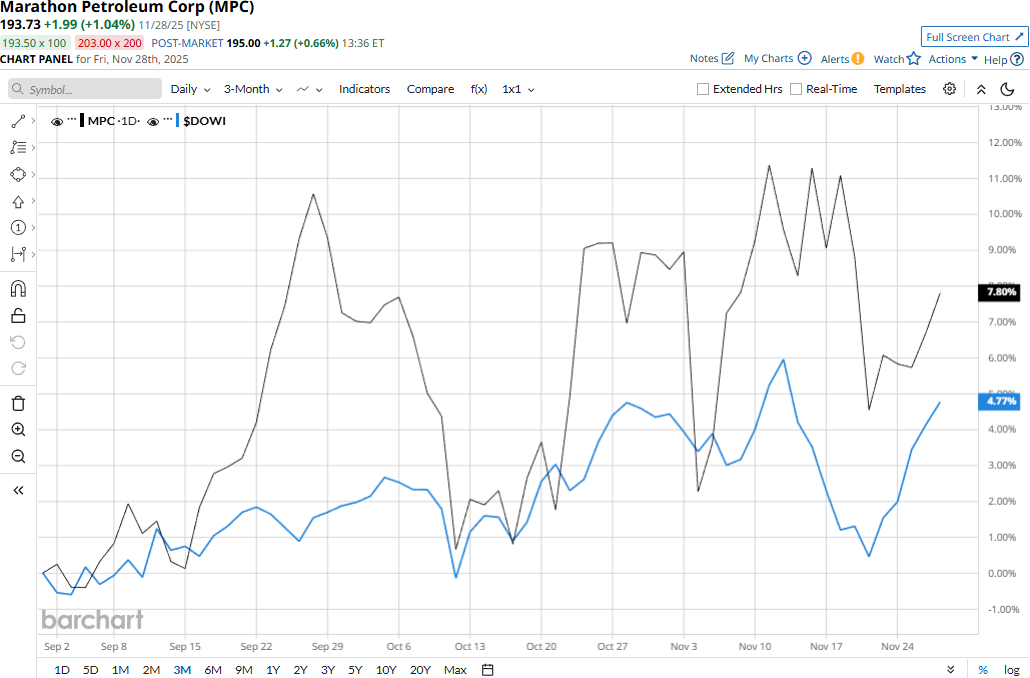The width and height of the screenshot is (1030, 678).
Task: Select the 5D time range
Action: [x=91, y=669]
